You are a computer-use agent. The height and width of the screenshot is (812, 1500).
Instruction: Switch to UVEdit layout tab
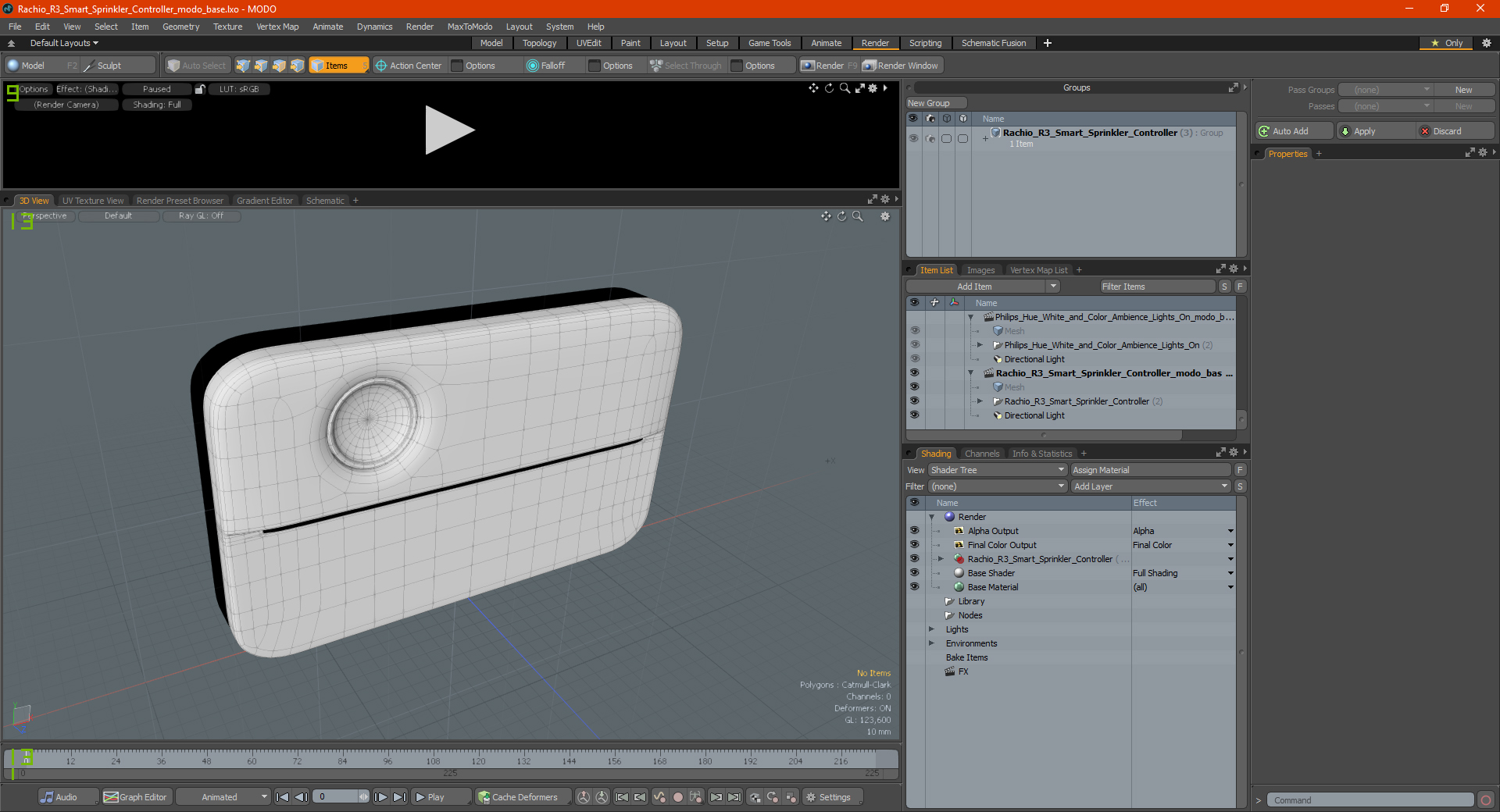(588, 43)
